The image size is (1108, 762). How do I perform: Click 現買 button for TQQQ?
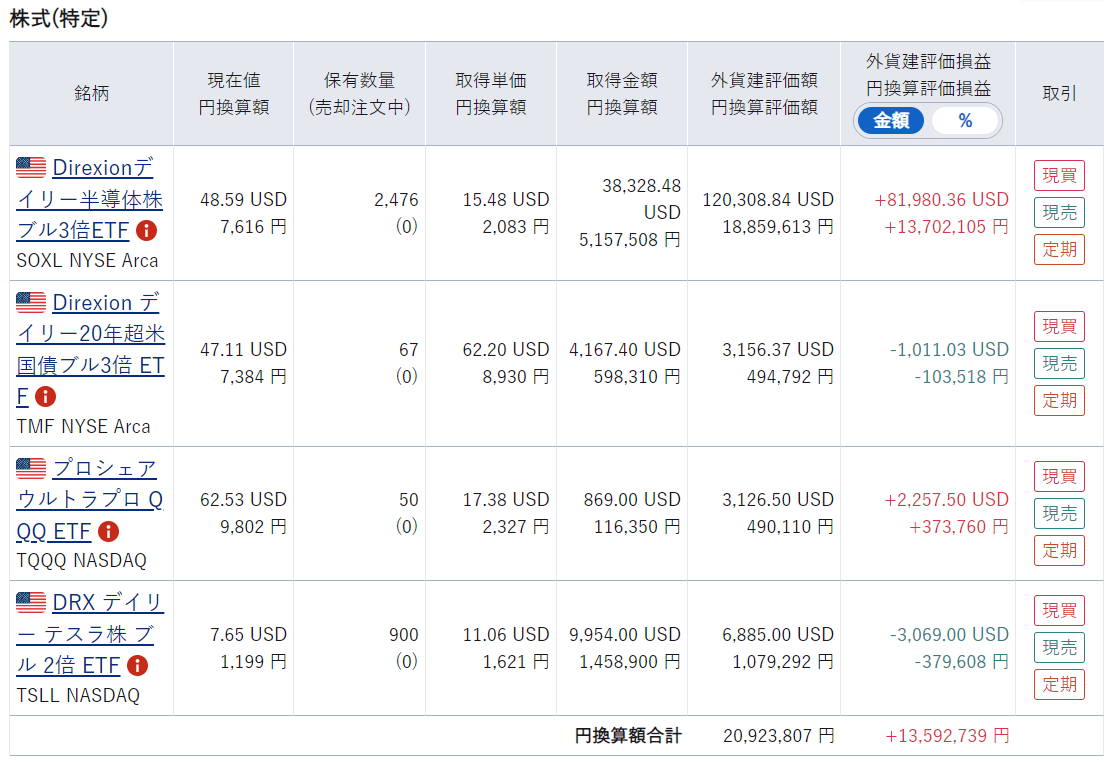[1059, 476]
